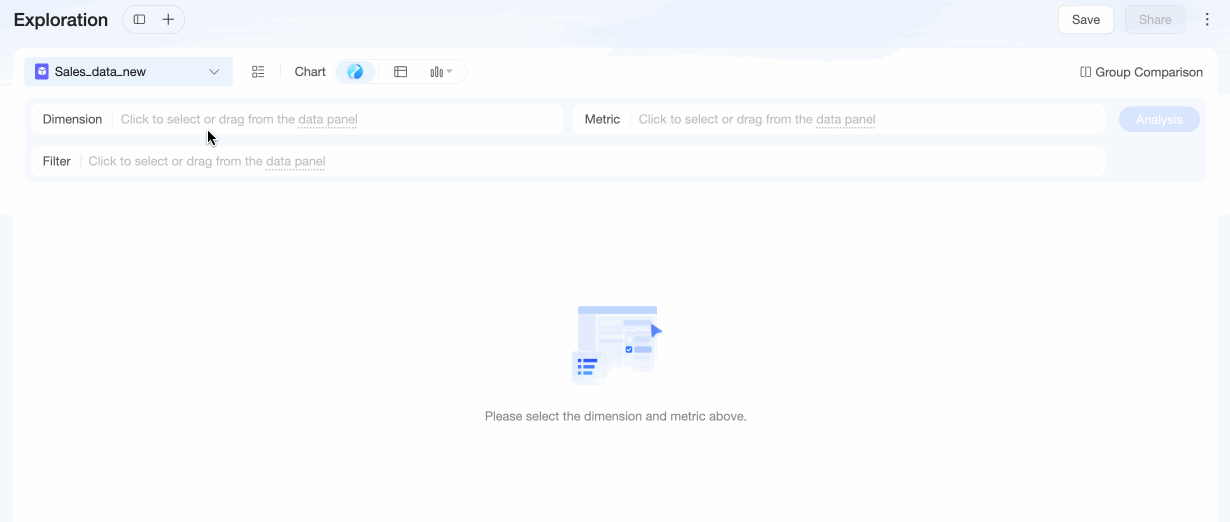Add a new exploration with plus icon
Screen dimensions: 1230x522
coord(168,20)
